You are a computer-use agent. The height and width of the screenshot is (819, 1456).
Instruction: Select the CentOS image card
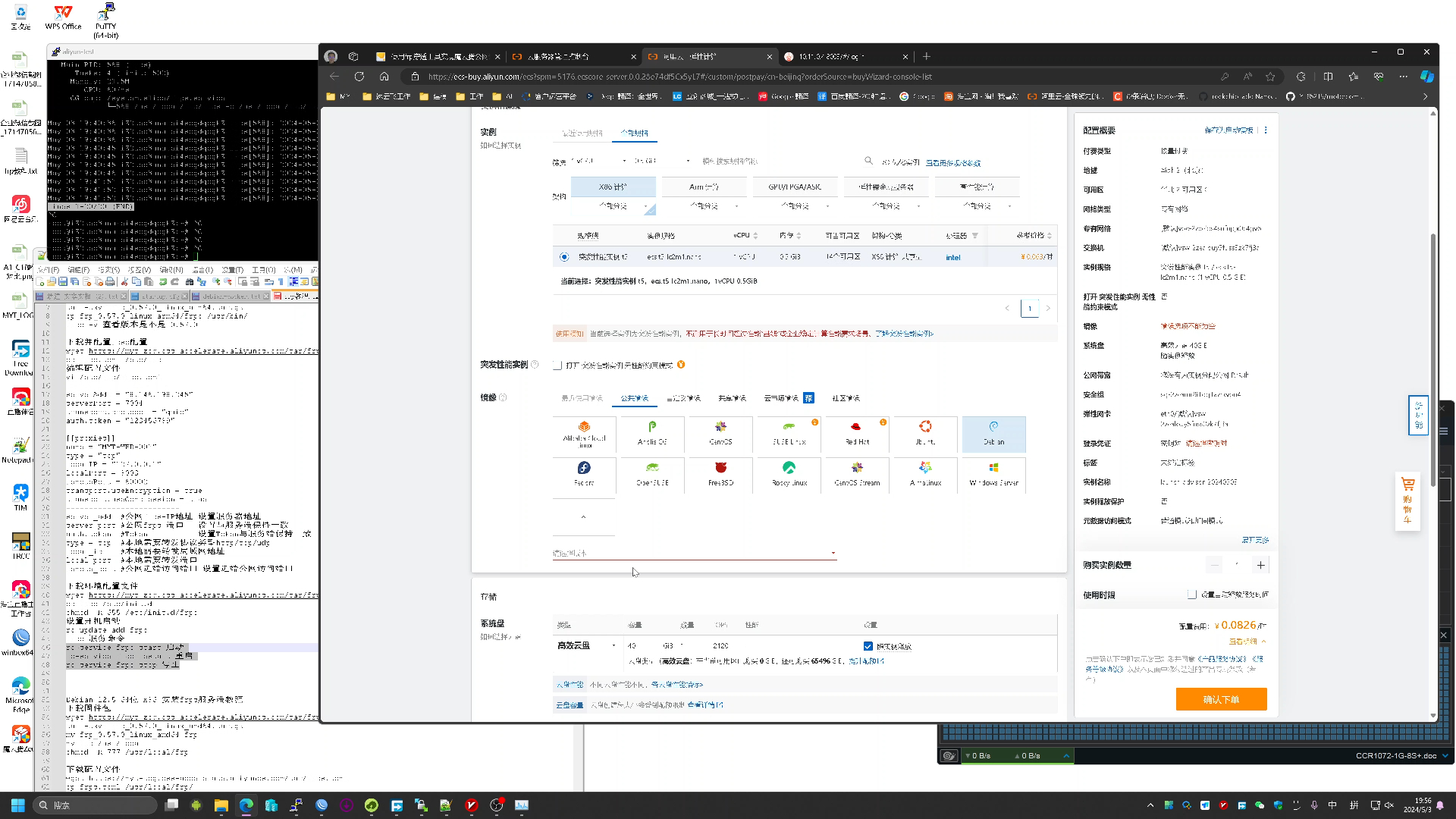click(x=720, y=434)
